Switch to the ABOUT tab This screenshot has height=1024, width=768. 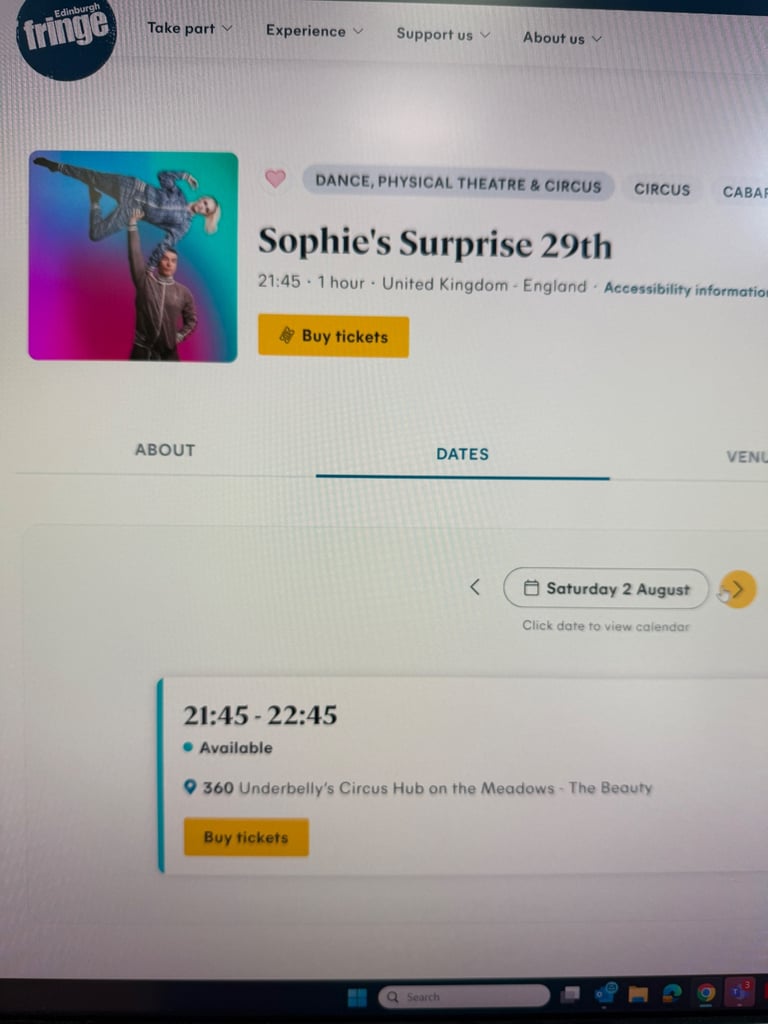point(165,450)
